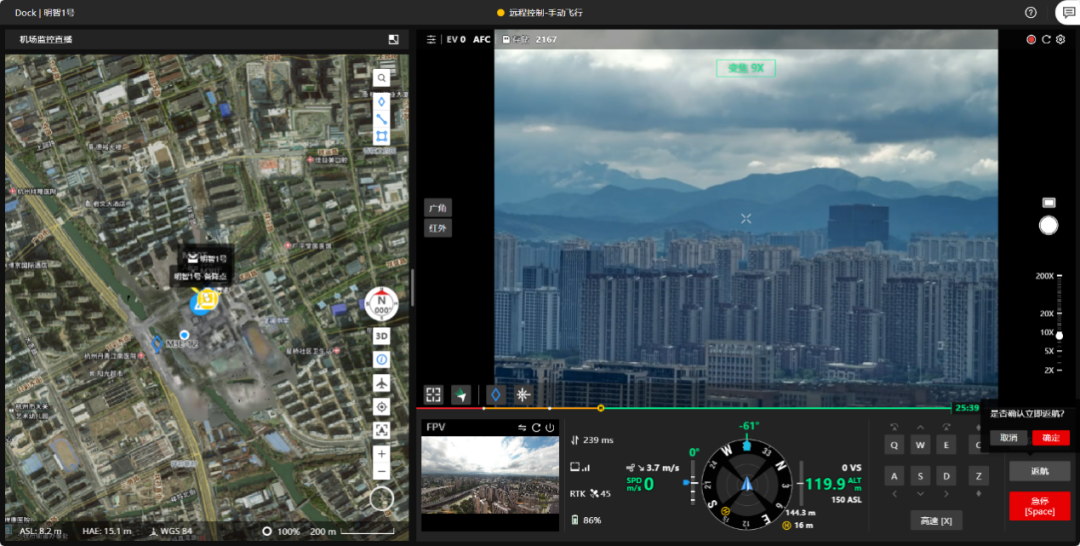The height and width of the screenshot is (546, 1080).
Task: Confirm return home with 确定
Action: [x=1051, y=438]
